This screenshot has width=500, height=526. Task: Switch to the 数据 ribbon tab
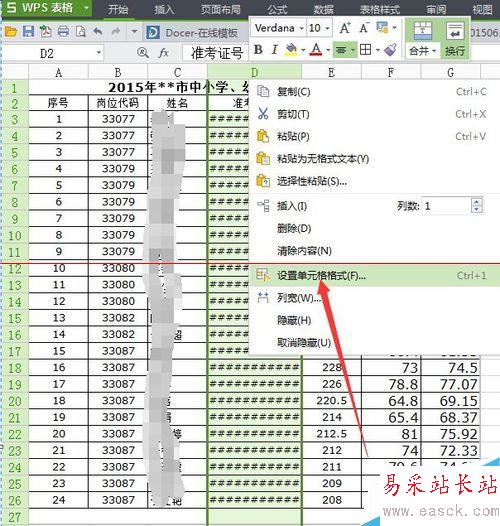(x=323, y=9)
